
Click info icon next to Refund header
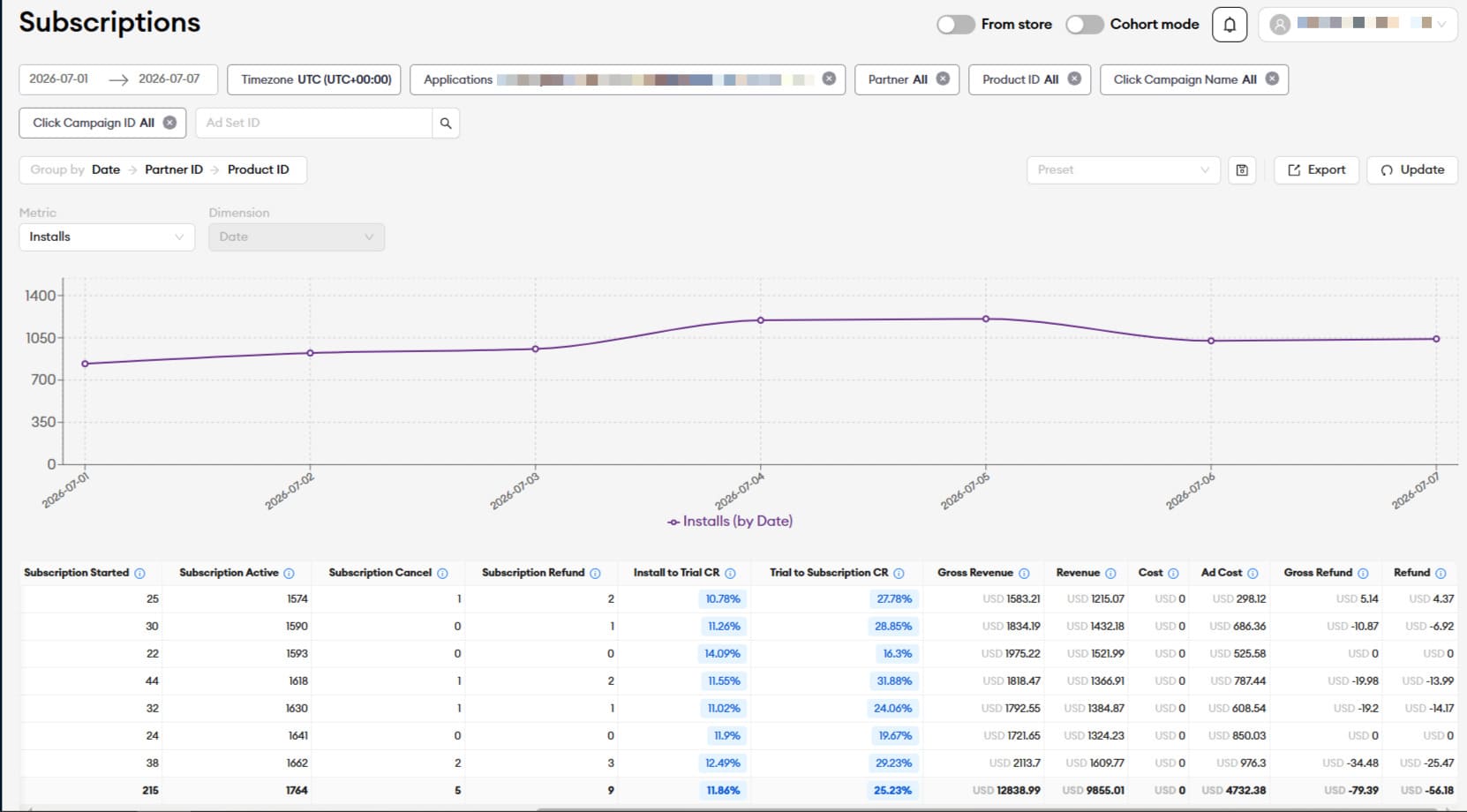pyautogui.click(x=1441, y=574)
